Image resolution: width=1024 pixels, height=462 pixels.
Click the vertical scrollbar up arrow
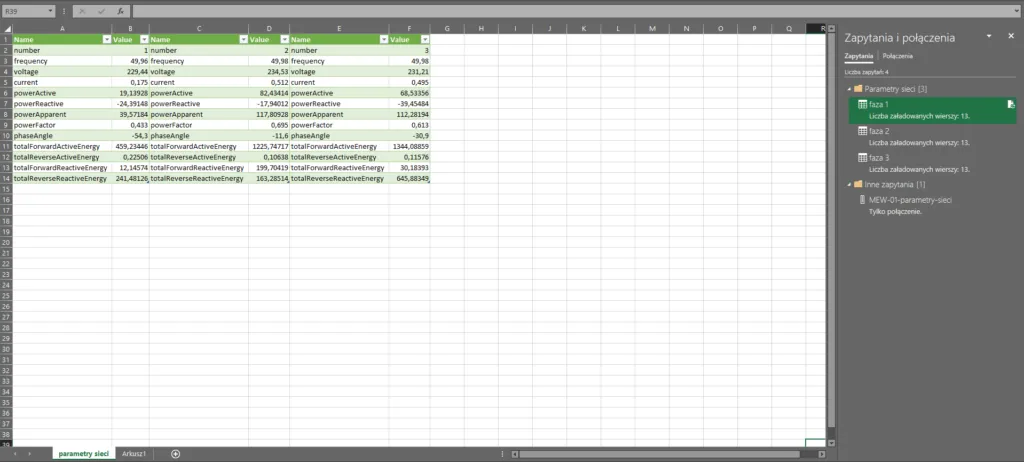point(831,28)
